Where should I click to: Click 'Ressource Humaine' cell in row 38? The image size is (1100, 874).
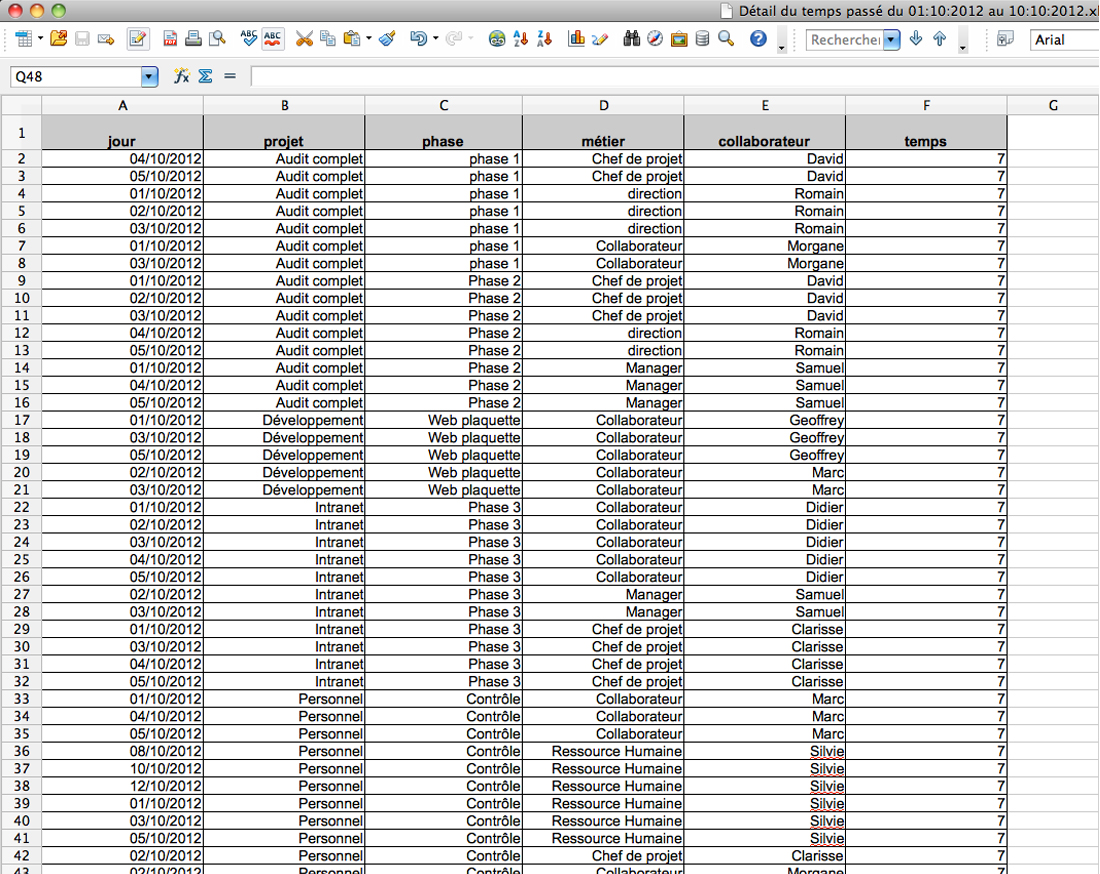[x=603, y=786]
